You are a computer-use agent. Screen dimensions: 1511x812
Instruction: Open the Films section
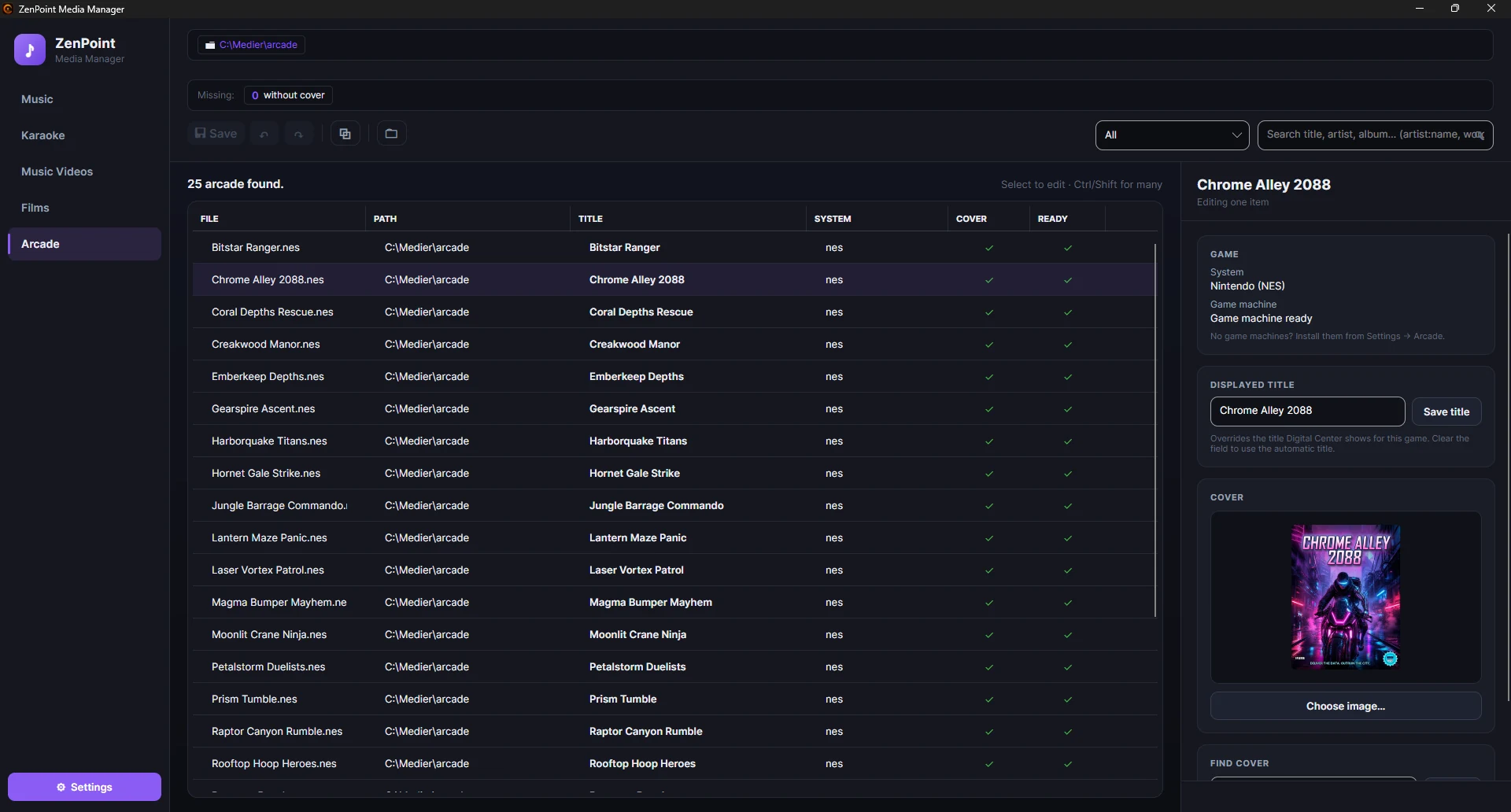tap(84, 208)
